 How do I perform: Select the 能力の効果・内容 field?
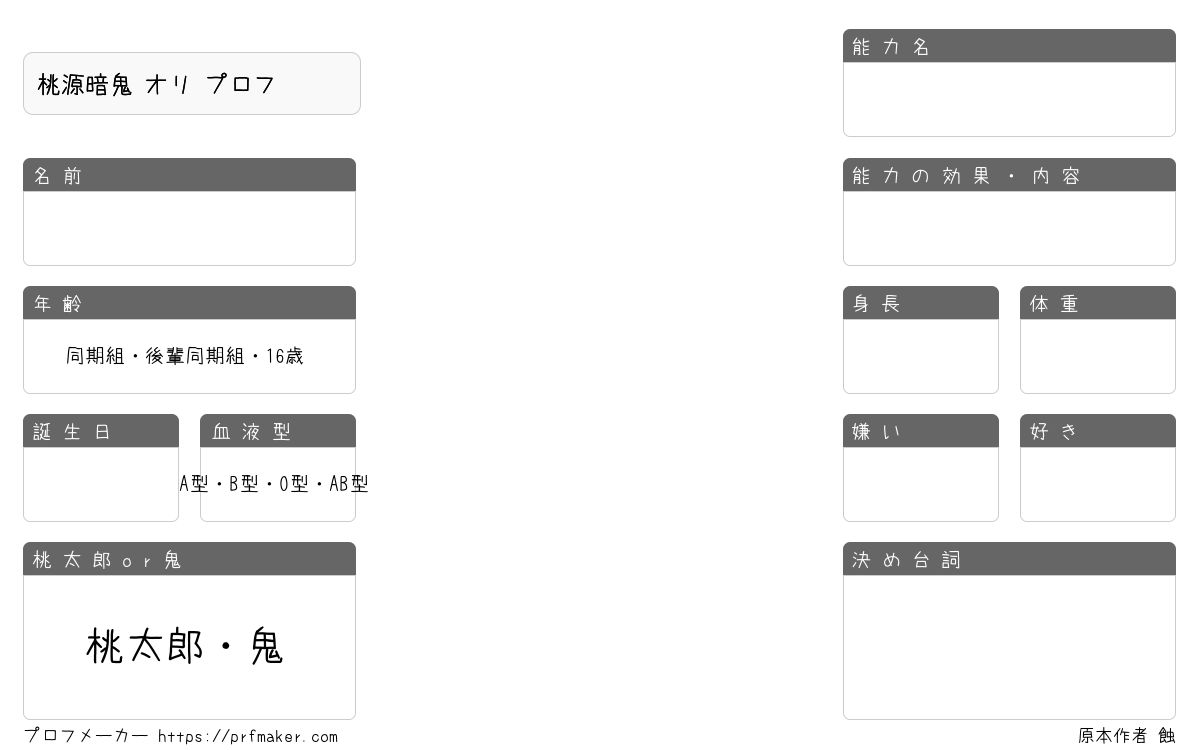(1009, 228)
